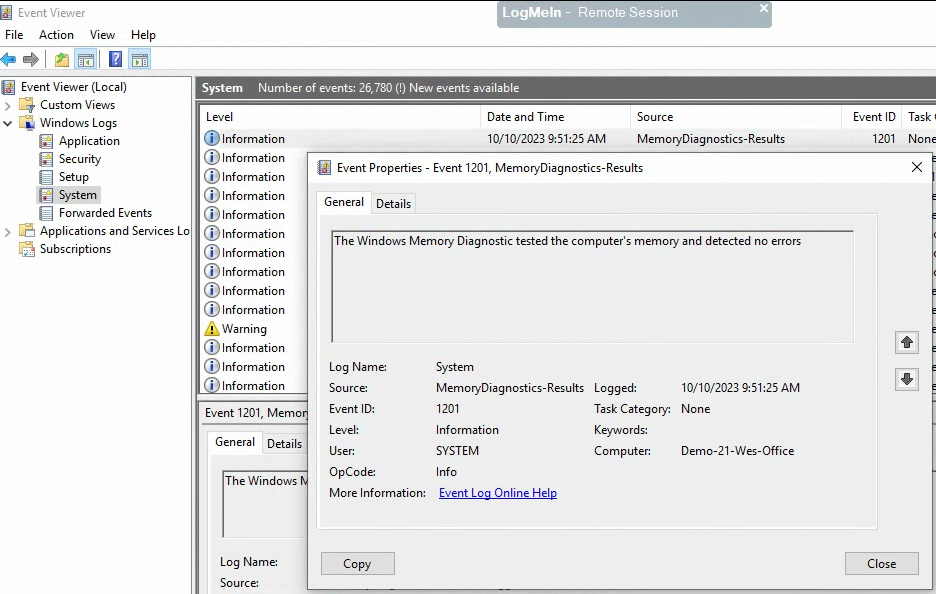Go to next event with down arrow
936x594 pixels.
907,379
